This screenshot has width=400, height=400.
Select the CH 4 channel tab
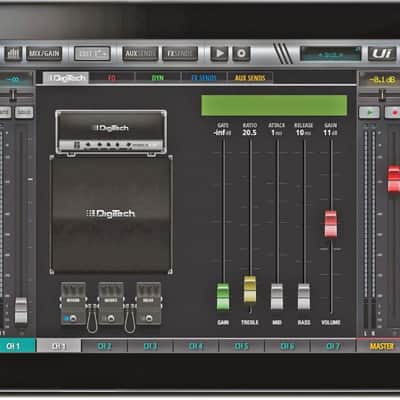pos(196,346)
